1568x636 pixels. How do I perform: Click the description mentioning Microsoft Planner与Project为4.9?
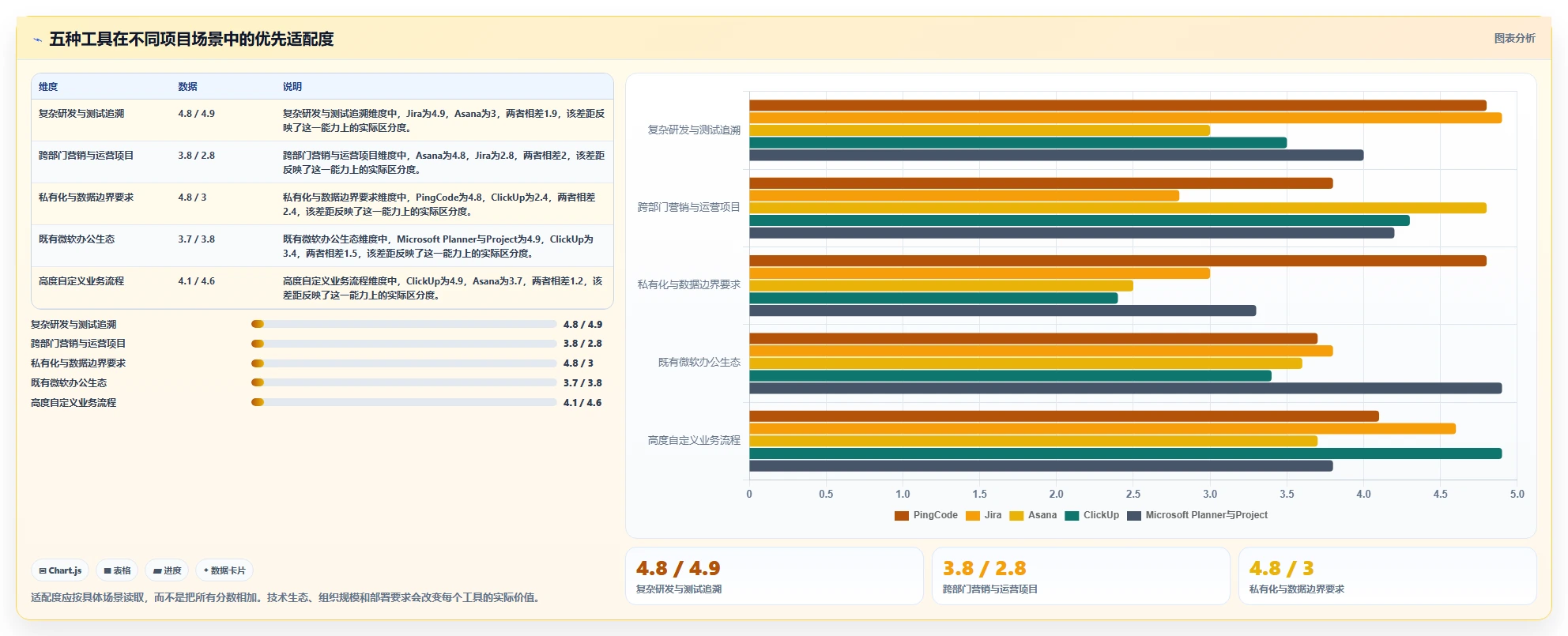[x=444, y=246]
